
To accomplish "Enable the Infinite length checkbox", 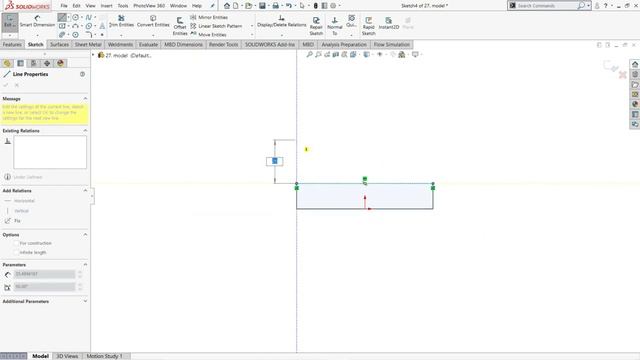I will pos(16,253).
